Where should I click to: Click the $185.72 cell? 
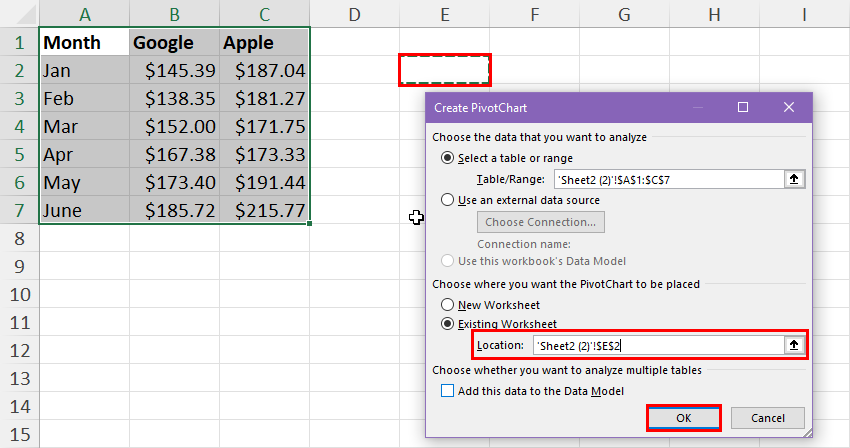coord(175,210)
